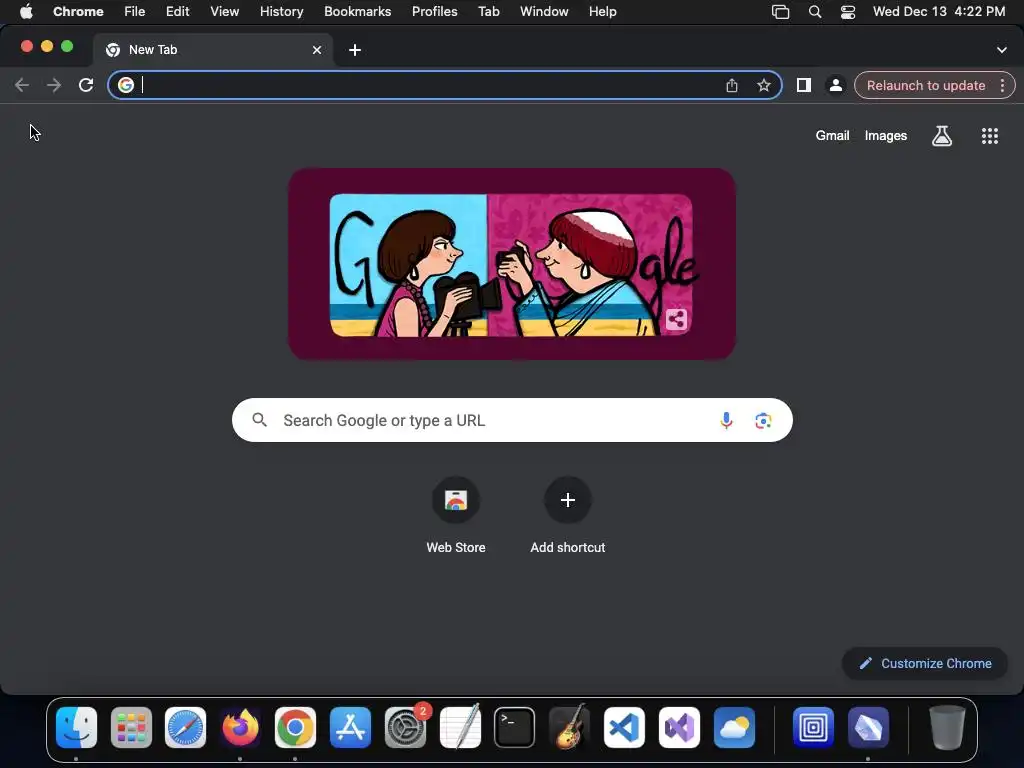Open the purple crystal Dock app
The height and width of the screenshot is (768, 1024).
[868, 727]
